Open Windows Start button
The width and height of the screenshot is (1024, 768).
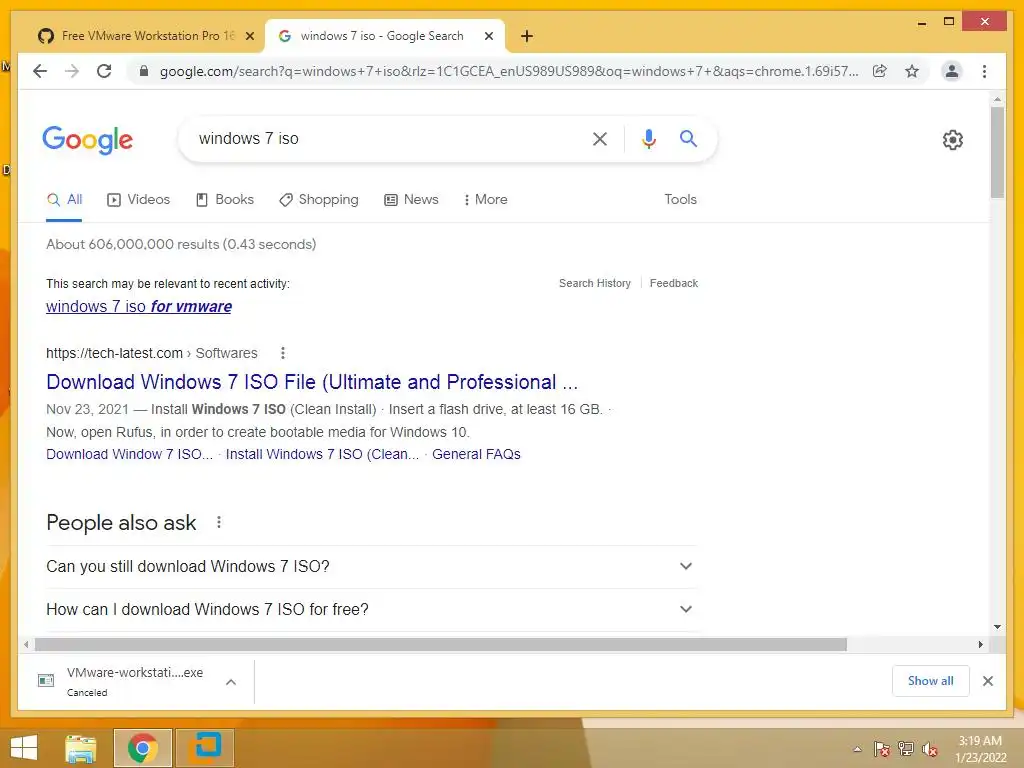coord(24,748)
